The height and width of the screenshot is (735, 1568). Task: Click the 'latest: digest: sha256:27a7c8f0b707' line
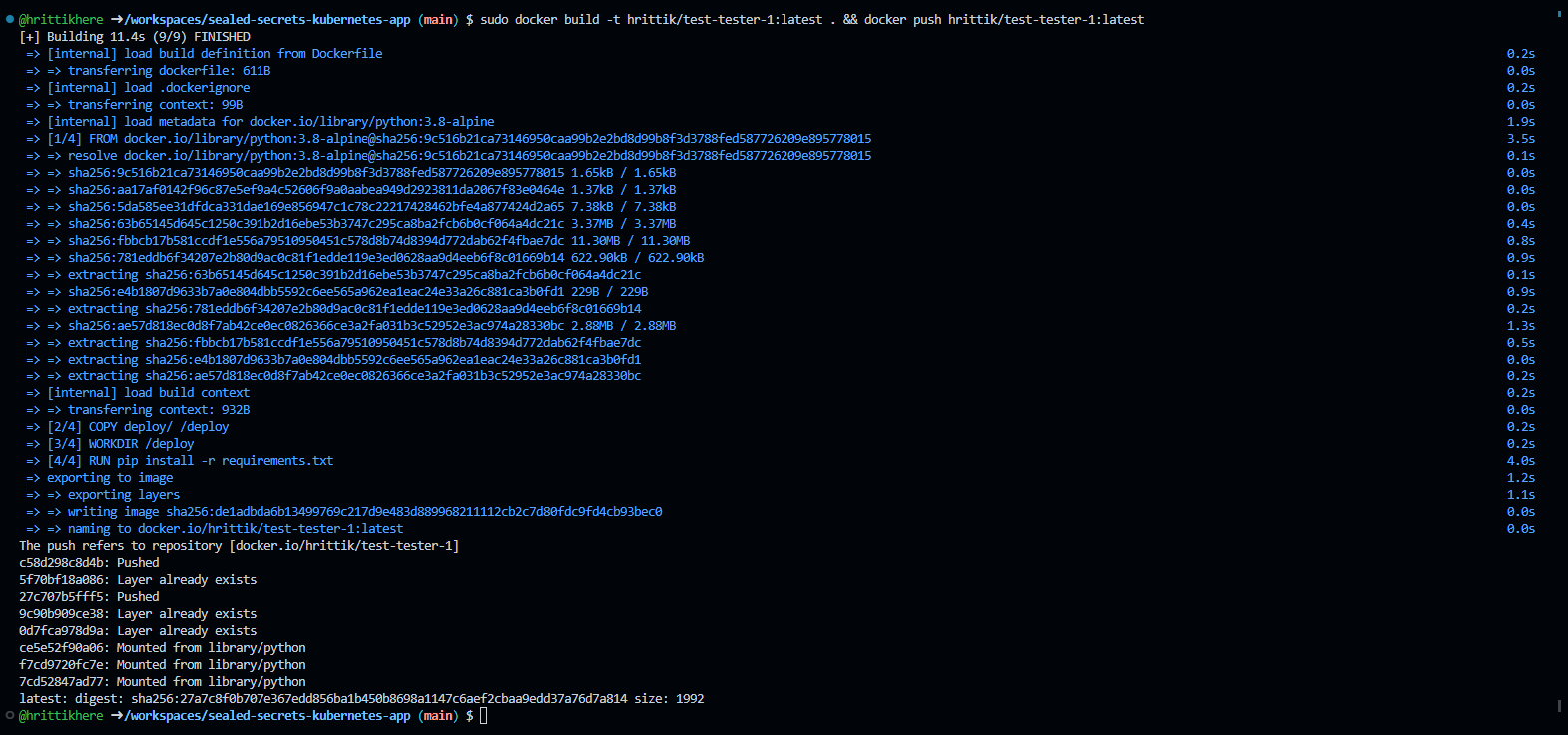pos(361,698)
